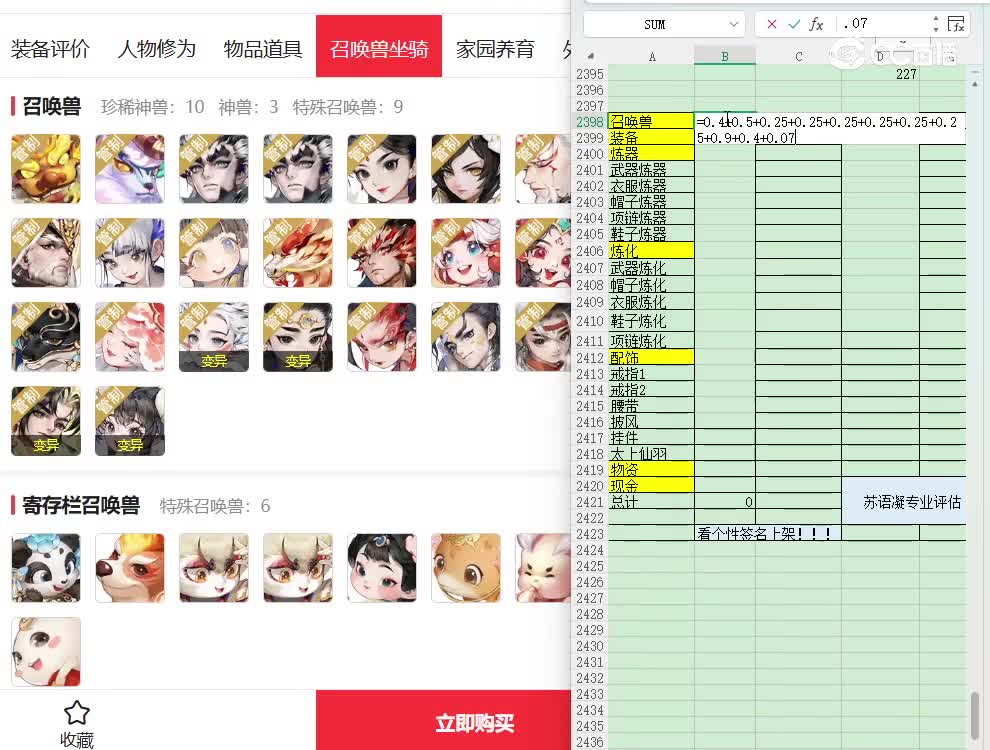
Task: Select column C header
Action: [x=799, y=57]
